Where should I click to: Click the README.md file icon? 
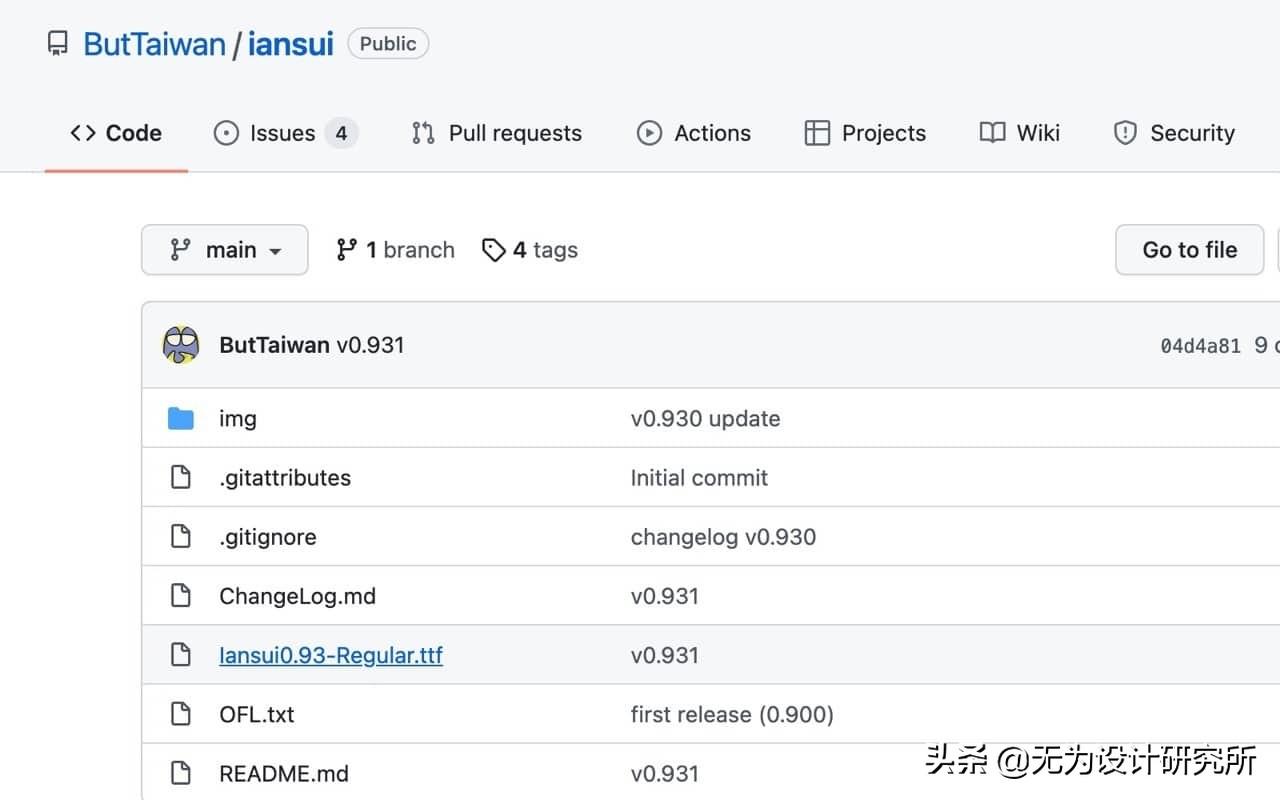pos(181,773)
